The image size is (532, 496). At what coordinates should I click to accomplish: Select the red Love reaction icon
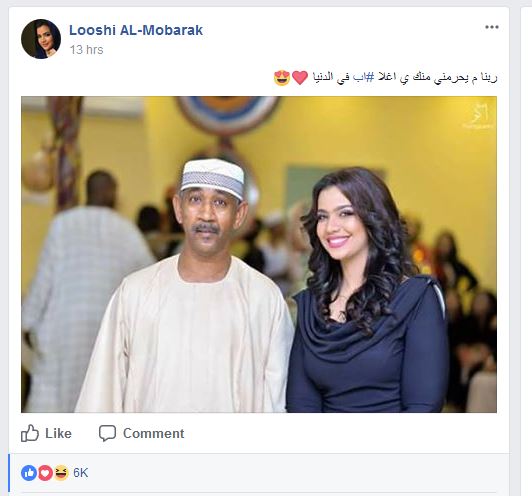pos(45,473)
